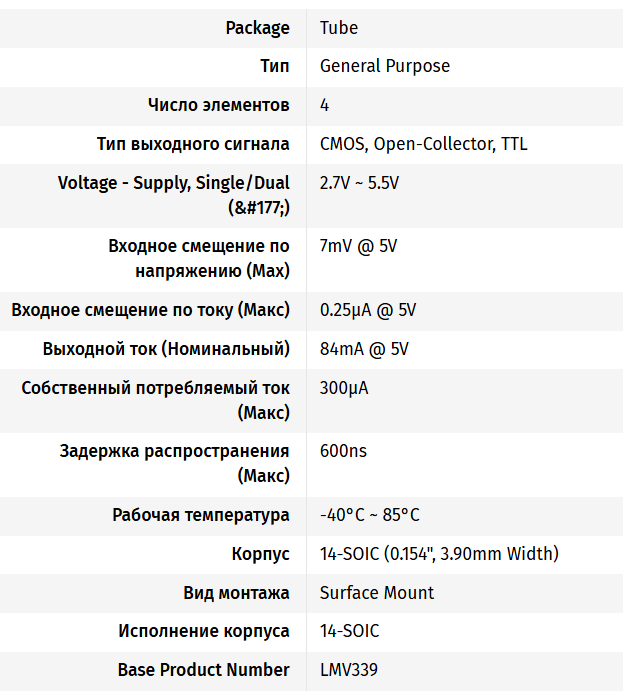This screenshot has width=623, height=696.
Task: Click the "Число элементов" label
Action: click(x=219, y=105)
